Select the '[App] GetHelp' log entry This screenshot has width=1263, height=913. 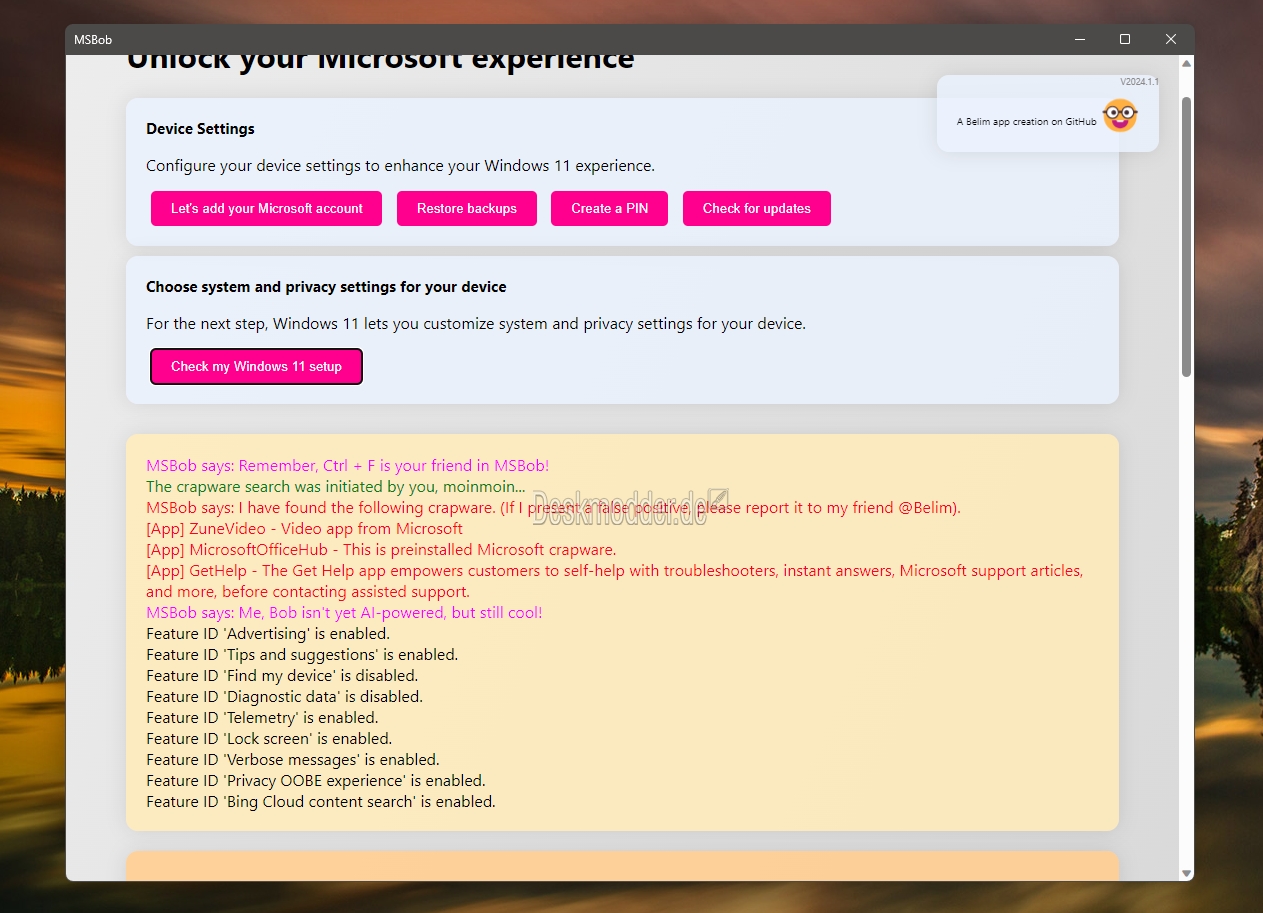coord(614,581)
